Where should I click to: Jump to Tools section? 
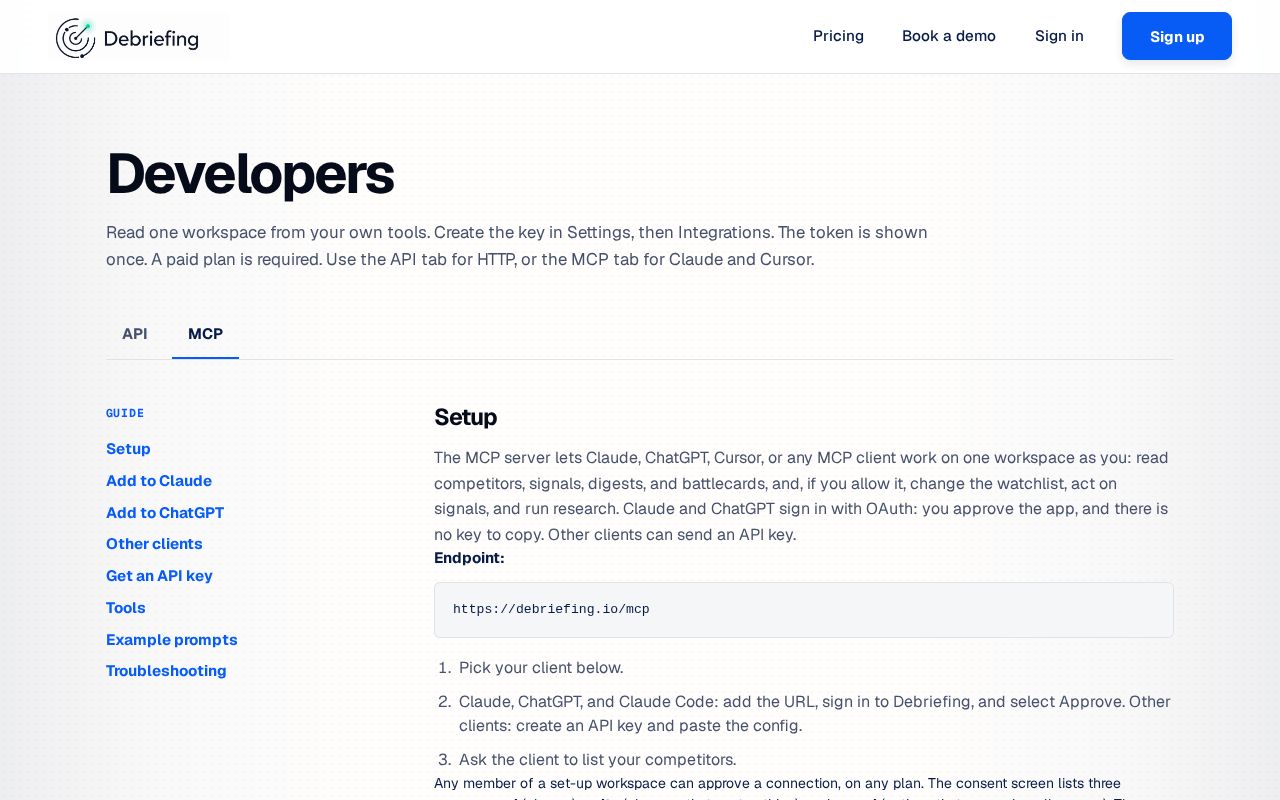pos(126,608)
